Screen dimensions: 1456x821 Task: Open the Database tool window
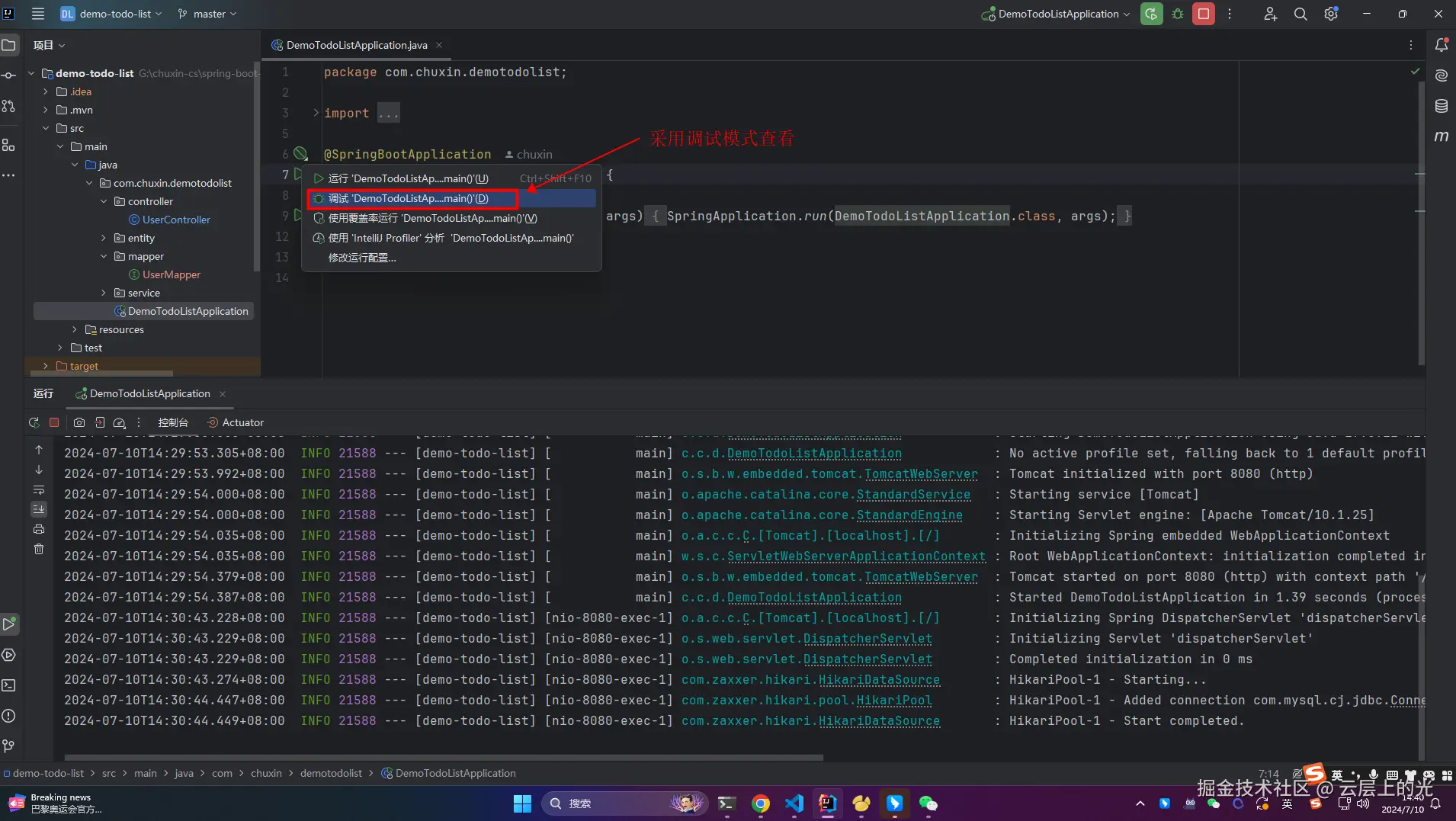coord(1442,106)
